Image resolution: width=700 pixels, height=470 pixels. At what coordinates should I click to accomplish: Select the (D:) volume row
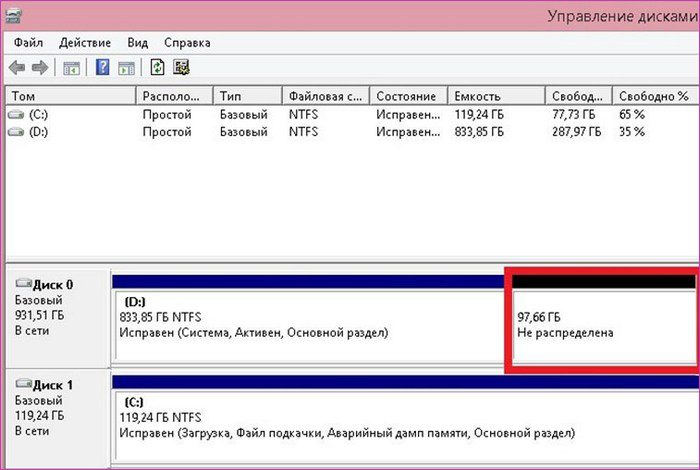click(352, 132)
